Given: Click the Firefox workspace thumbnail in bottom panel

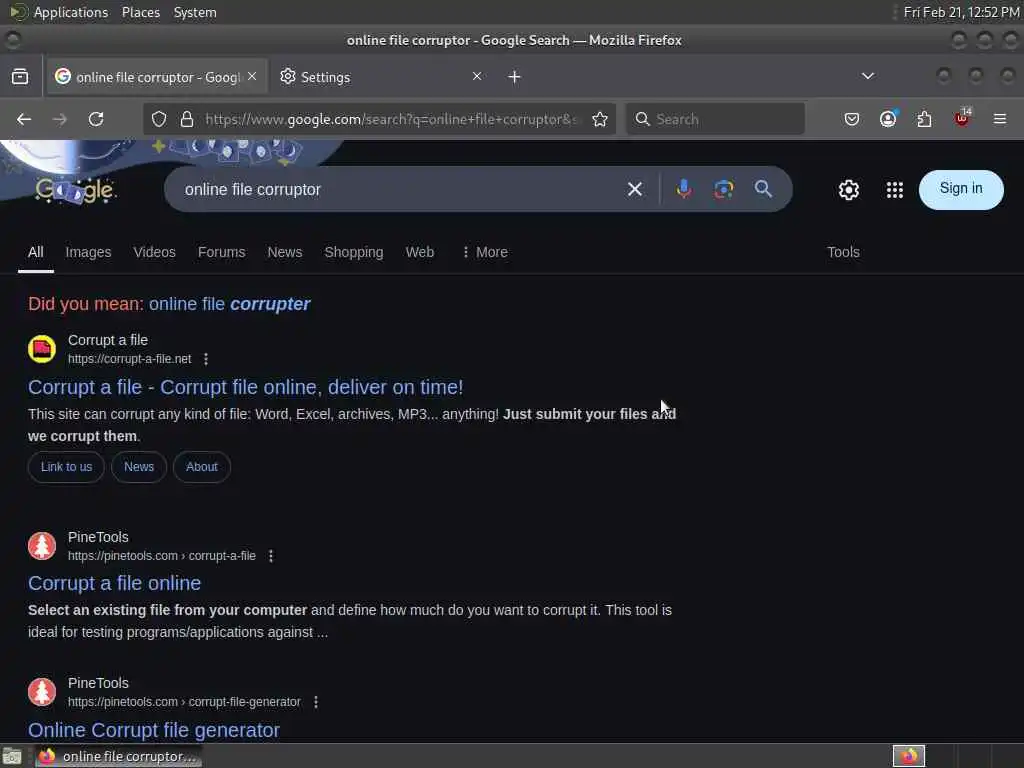Looking at the screenshot, I should 908,756.
